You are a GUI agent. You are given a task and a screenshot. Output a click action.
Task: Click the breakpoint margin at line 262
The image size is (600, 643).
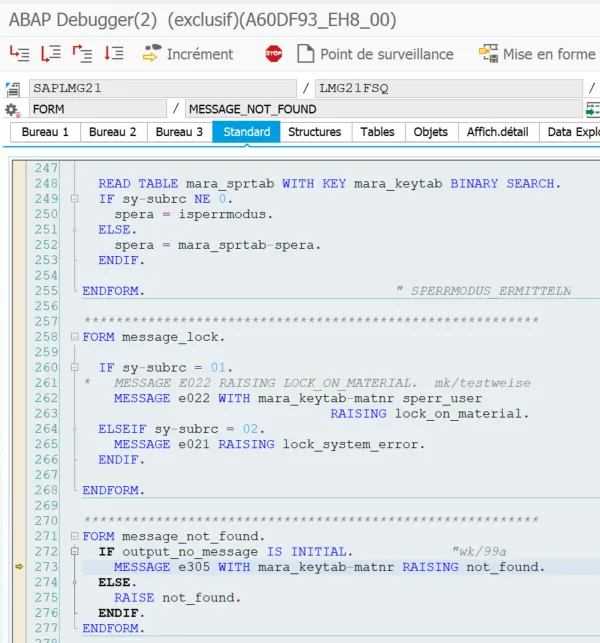coord(19,398)
